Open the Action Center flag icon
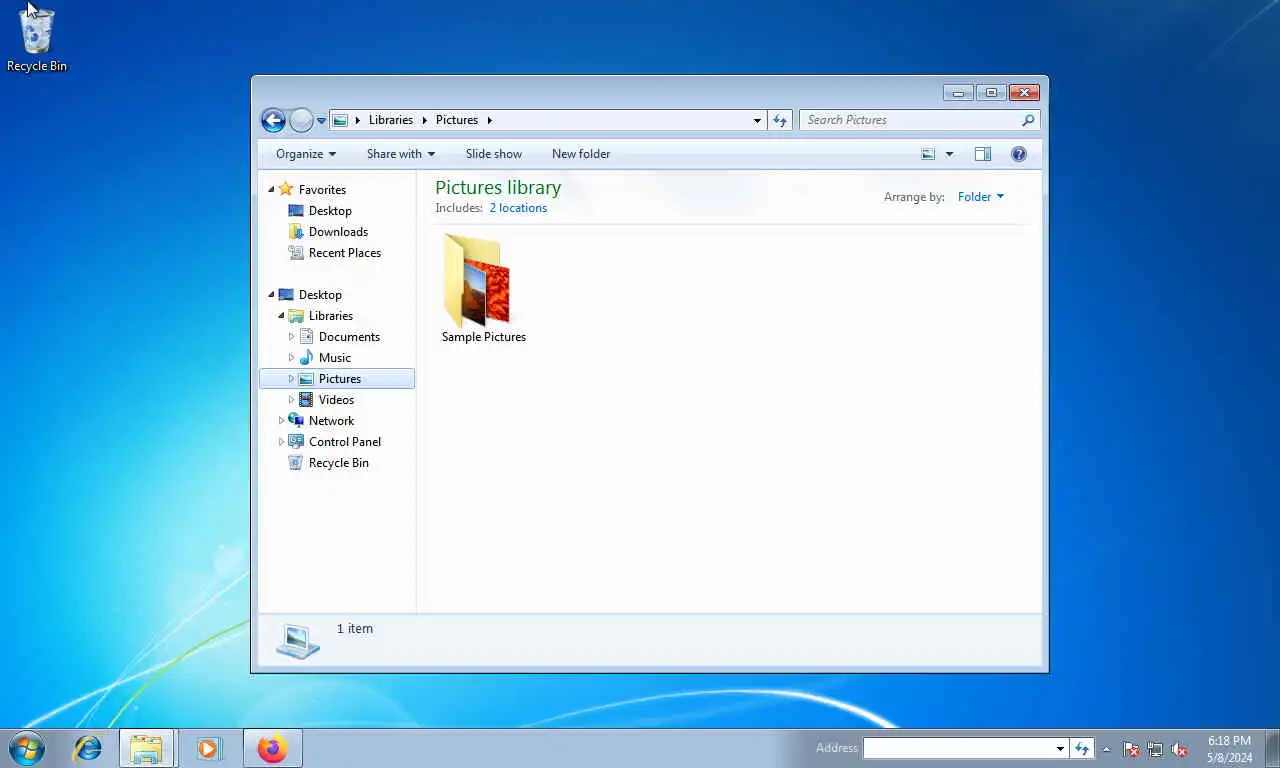Screen dimensions: 1280x768 tap(1131, 749)
